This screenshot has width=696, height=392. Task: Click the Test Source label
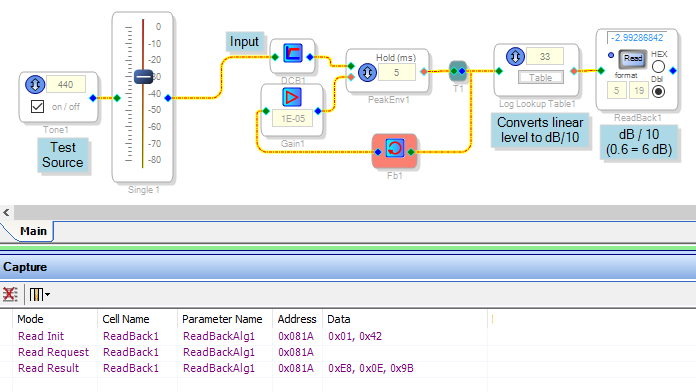(x=63, y=155)
